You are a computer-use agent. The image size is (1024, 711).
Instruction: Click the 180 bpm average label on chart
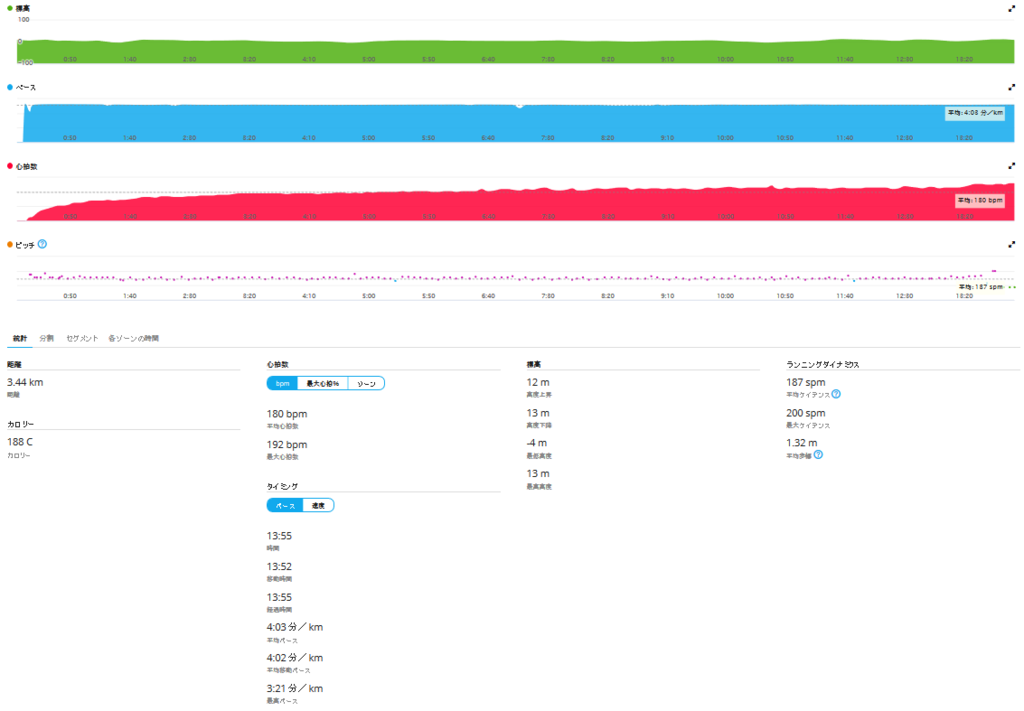(x=980, y=200)
